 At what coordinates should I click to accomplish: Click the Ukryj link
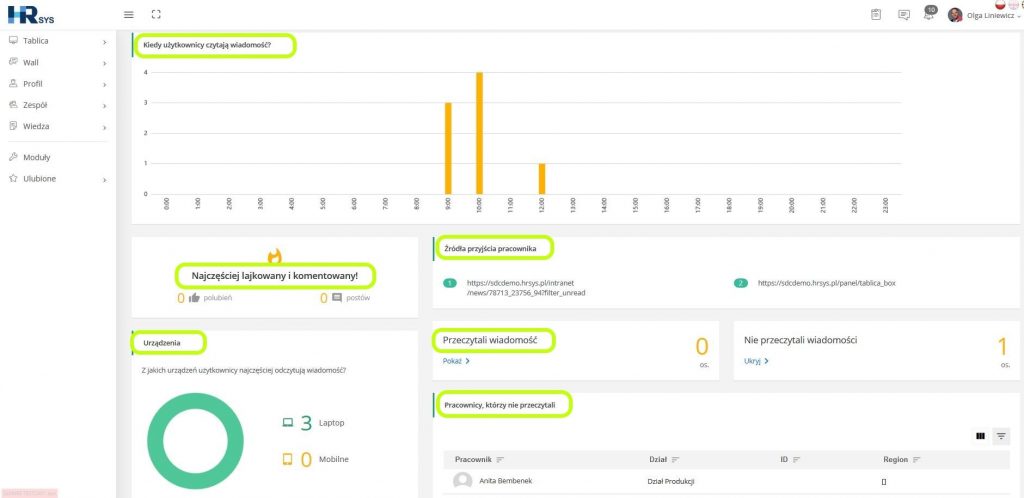756,360
